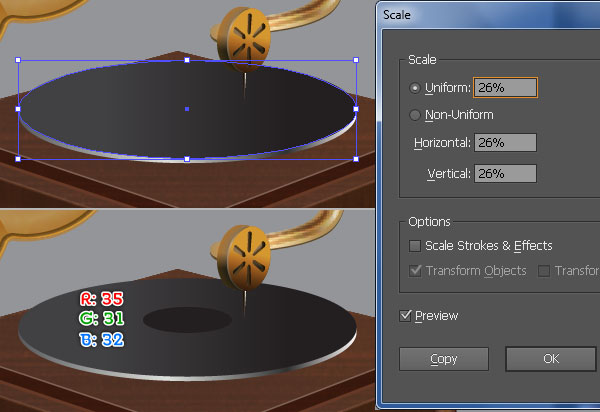Click the left-middle handle of bounding box
This screenshot has height=412, width=600.
[x=18, y=109]
